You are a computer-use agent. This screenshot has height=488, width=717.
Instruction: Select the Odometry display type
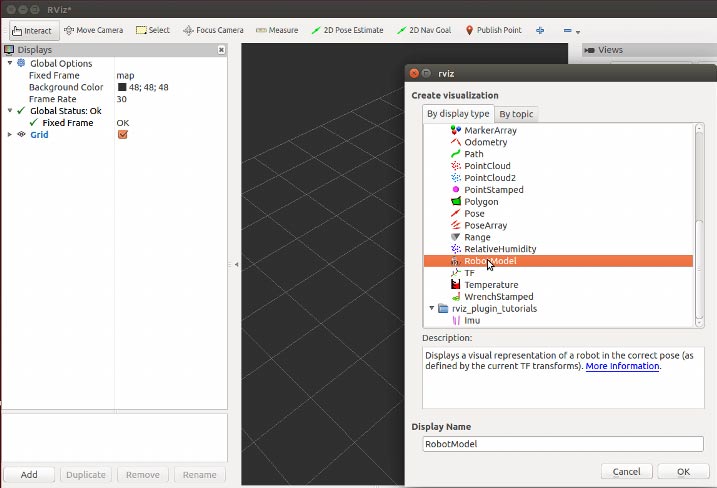(486, 142)
